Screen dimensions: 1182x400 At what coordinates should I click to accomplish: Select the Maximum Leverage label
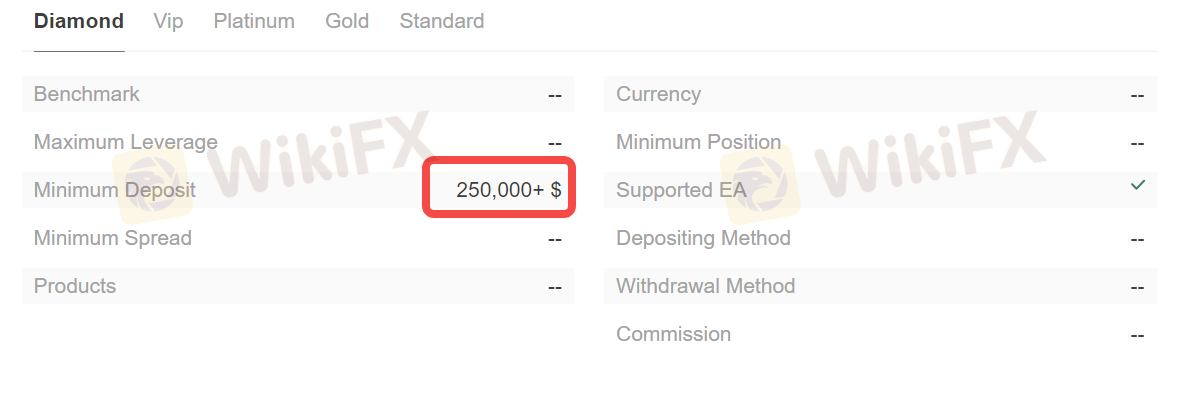pyautogui.click(x=126, y=142)
